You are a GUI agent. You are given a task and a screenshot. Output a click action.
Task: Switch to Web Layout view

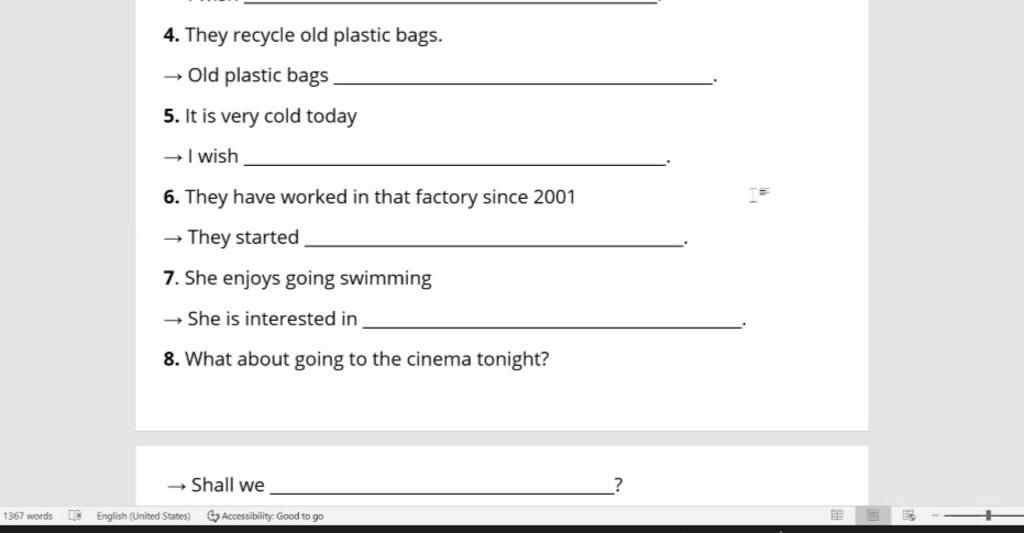(x=908, y=515)
